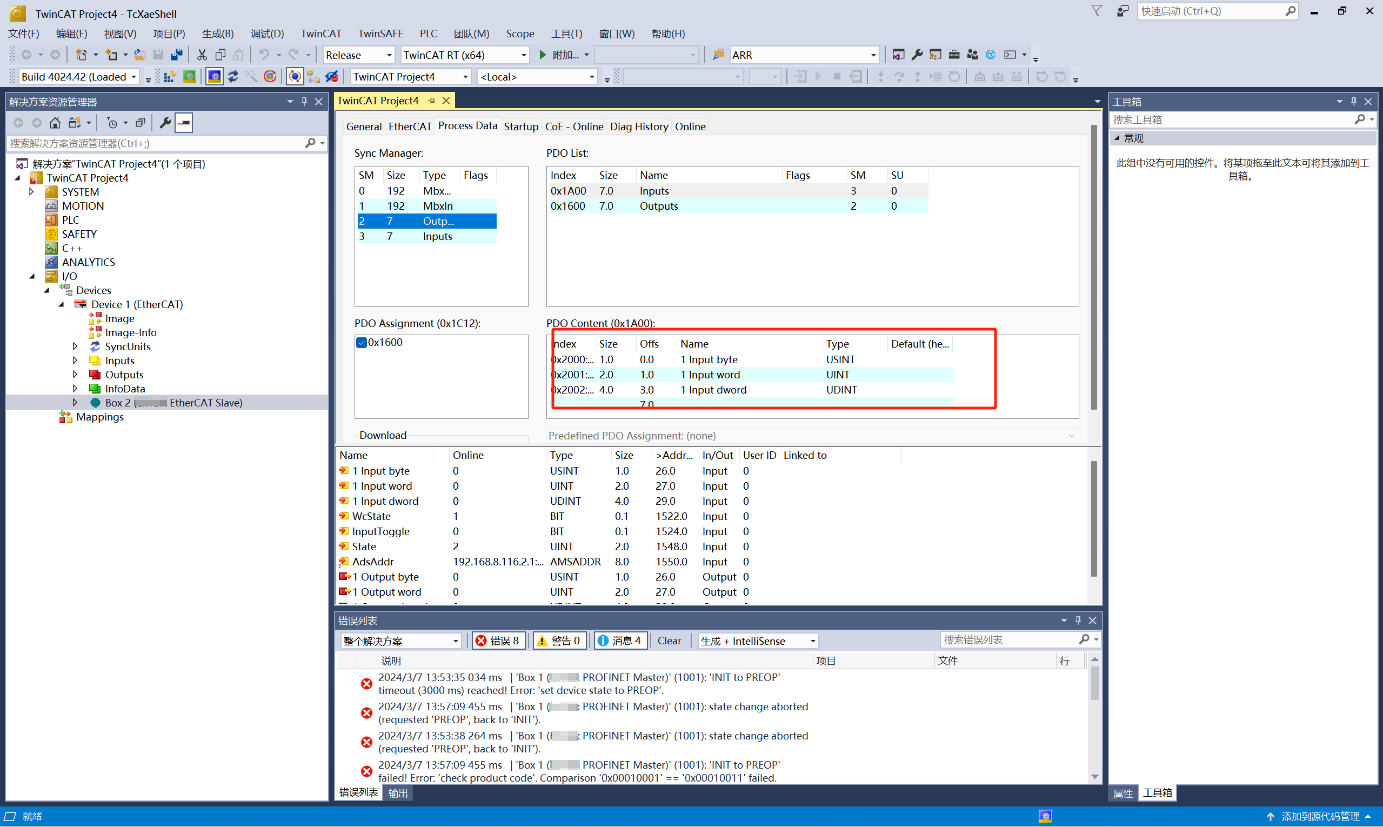1383x827 pixels.
Task: Click the Cut scissors icon
Action: 202,55
